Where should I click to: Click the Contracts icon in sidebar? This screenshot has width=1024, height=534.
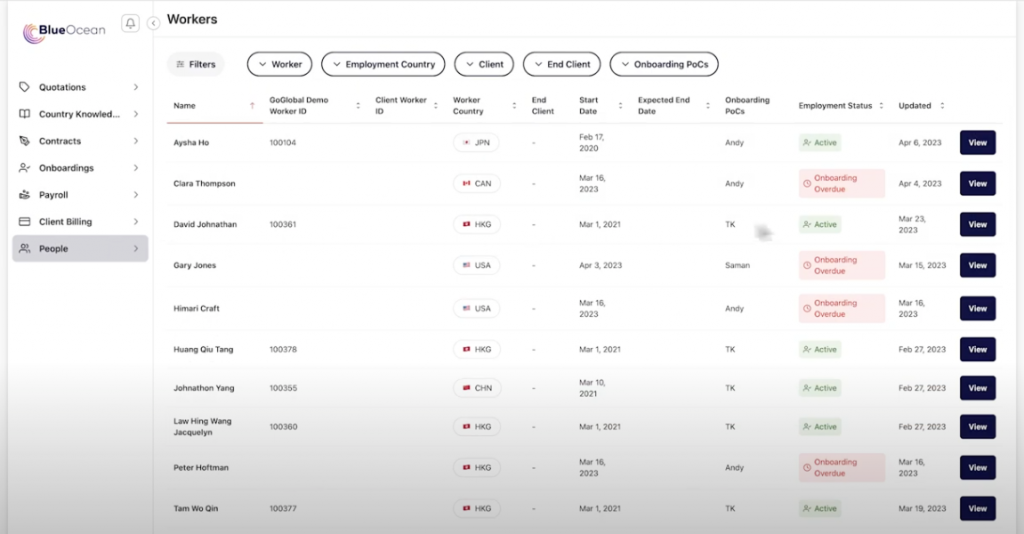coord(24,141)
